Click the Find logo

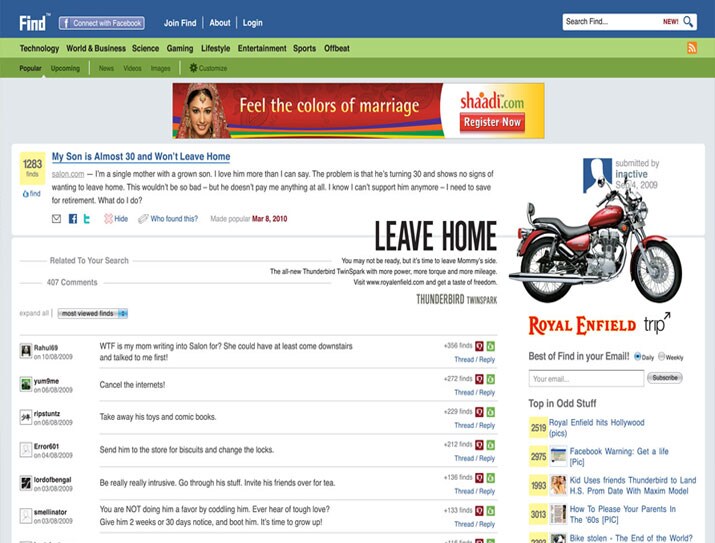pyautogui.click(x=33, y=22)
